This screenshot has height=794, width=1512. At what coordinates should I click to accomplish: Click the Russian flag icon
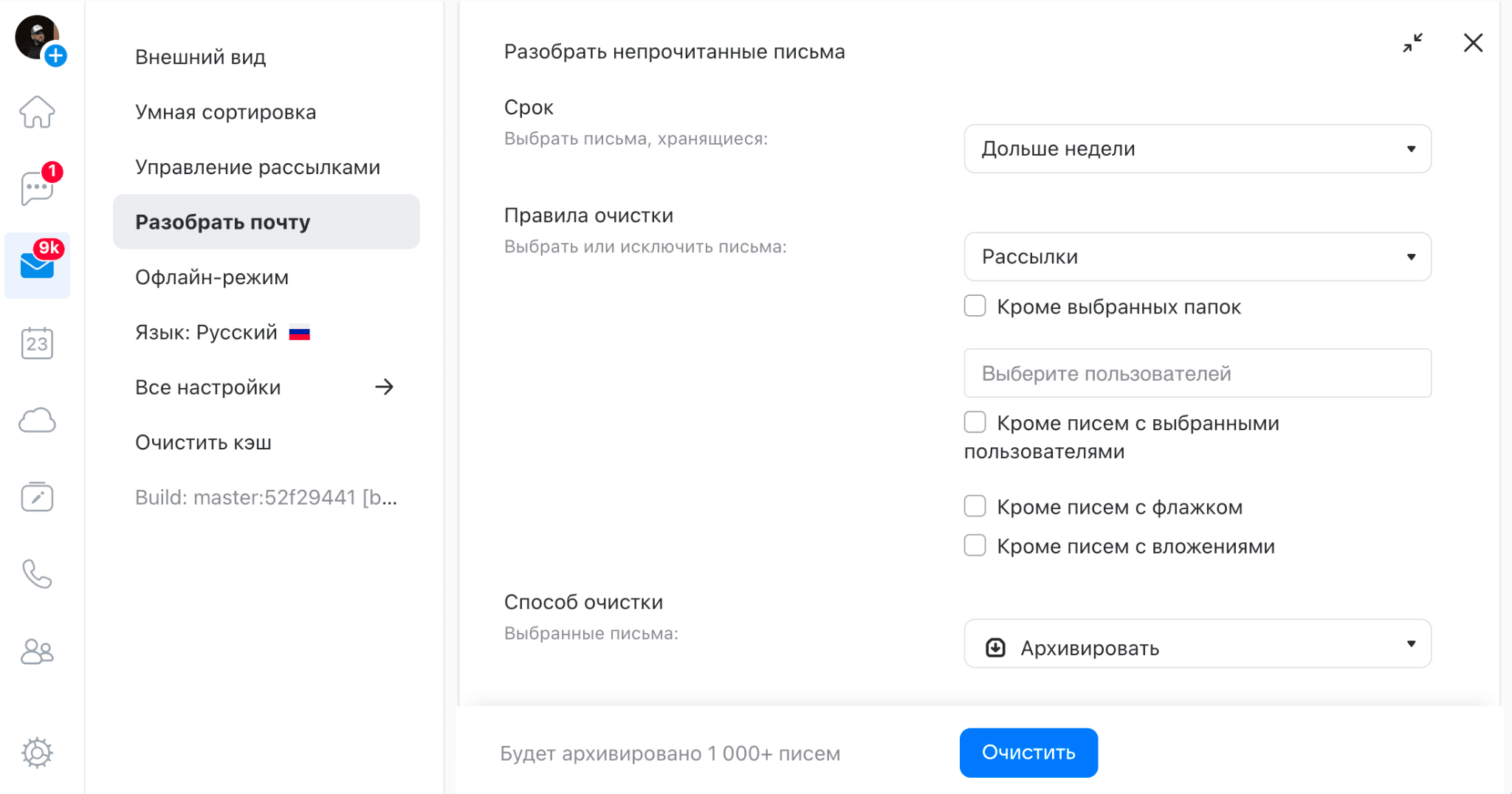pyautogui.click(x=299, y=334)
